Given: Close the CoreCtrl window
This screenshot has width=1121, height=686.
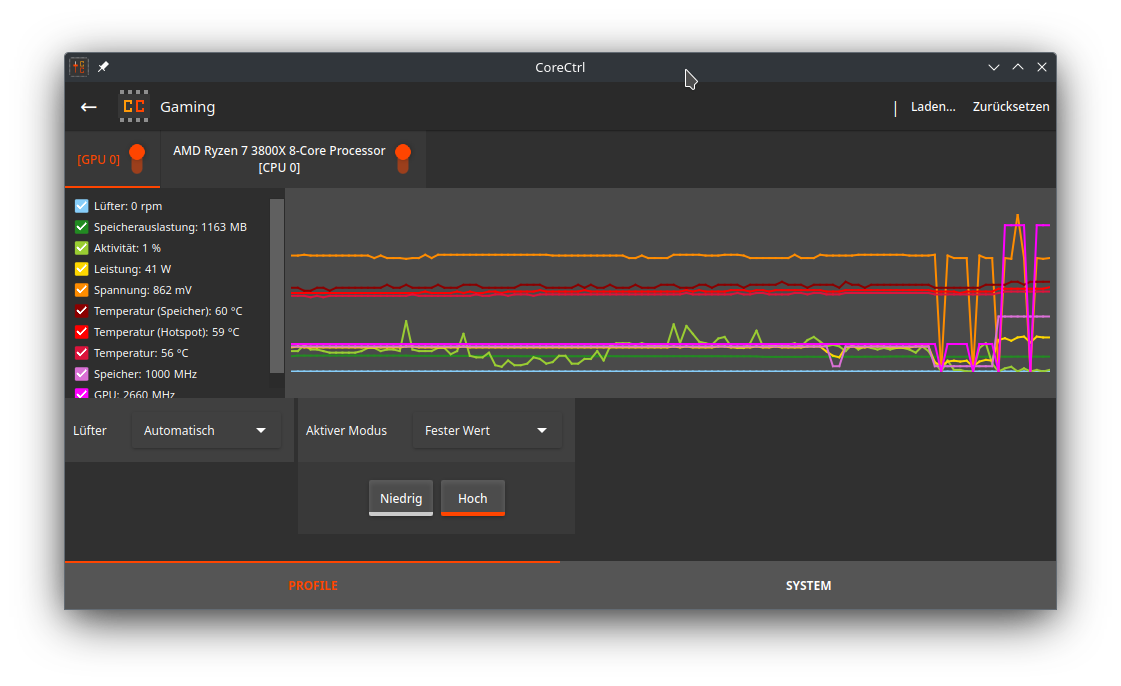Looking at the screenshot, I should tap(1042, 67).
